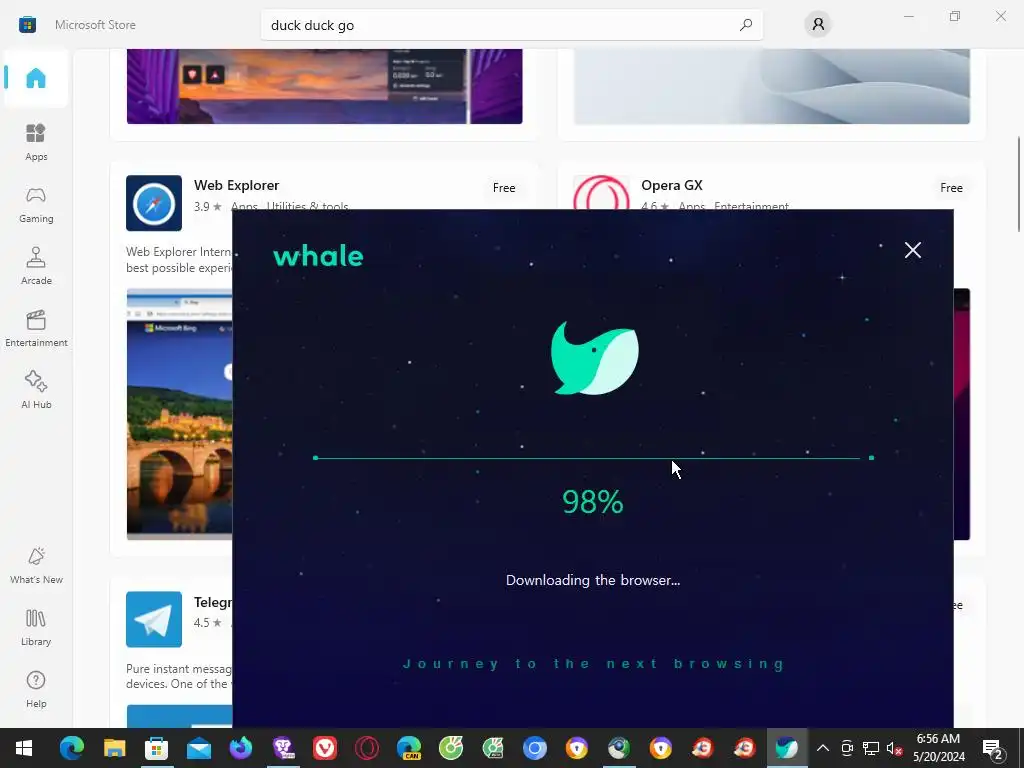Open the Library in the sidebar

[x=36, y=627]
